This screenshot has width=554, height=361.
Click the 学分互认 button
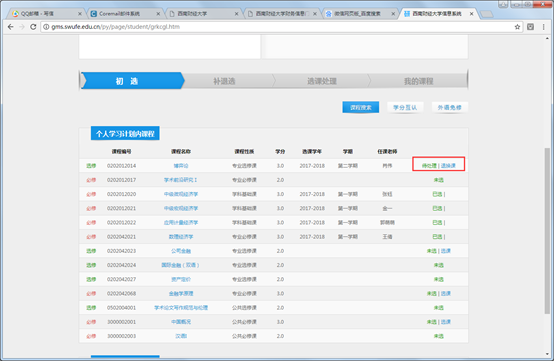(405, 107)
